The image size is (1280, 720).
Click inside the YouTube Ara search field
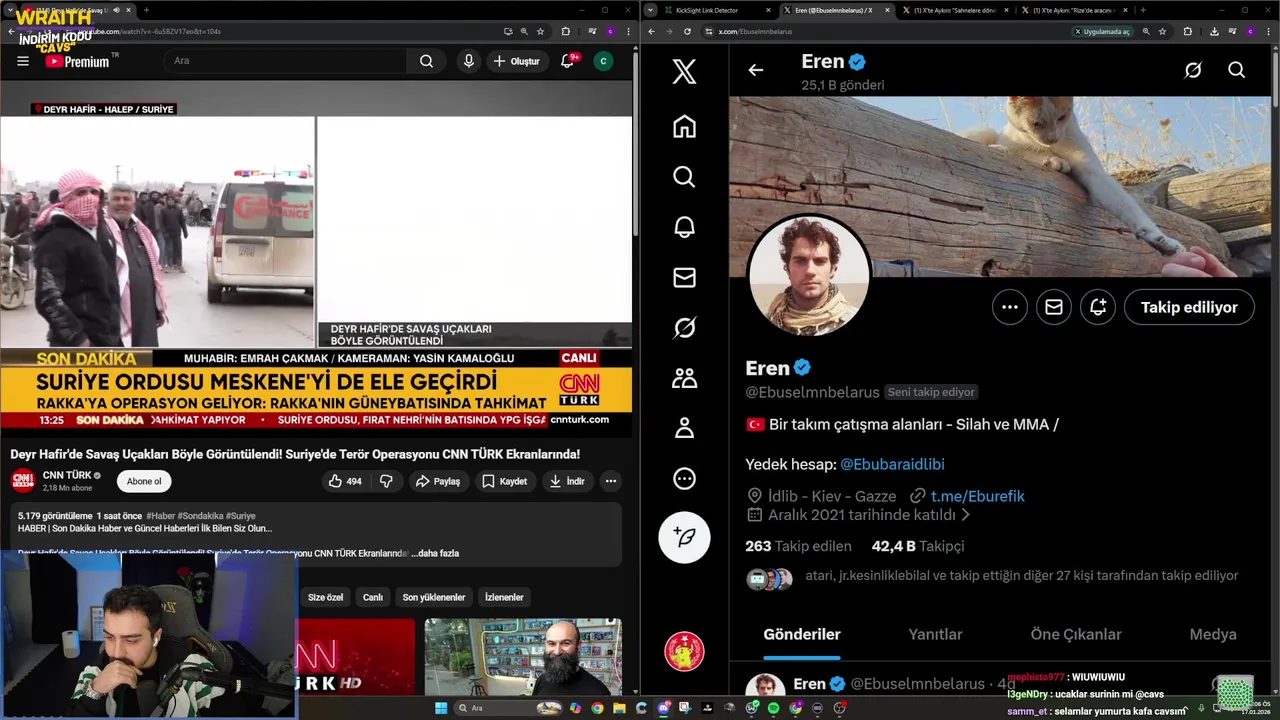(286, 61)
